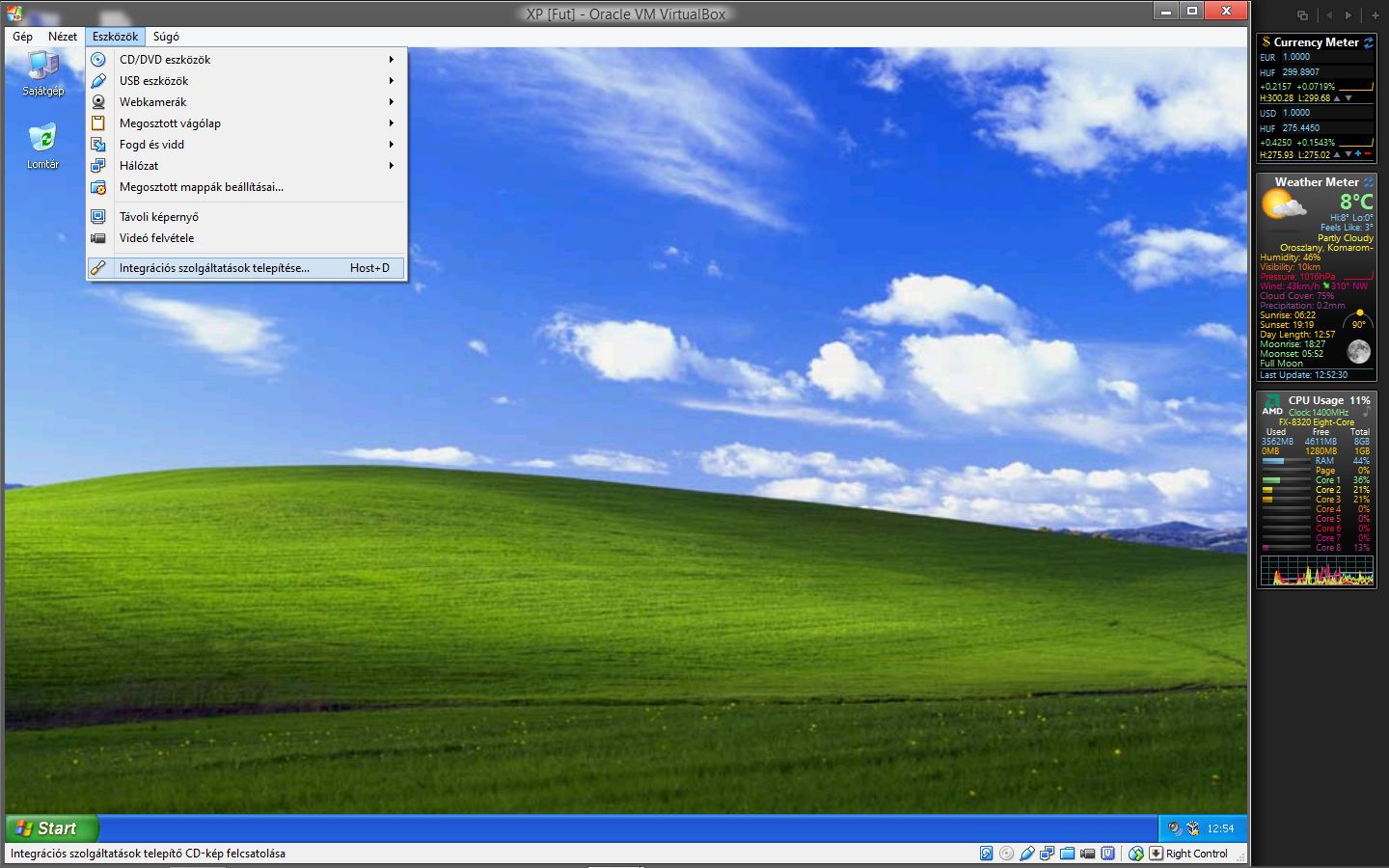Image resolution: width=1389 pixels, height=868 pixels.
Task: Move EUR/HUF pair up with arrow
Action: (1337, 98)
